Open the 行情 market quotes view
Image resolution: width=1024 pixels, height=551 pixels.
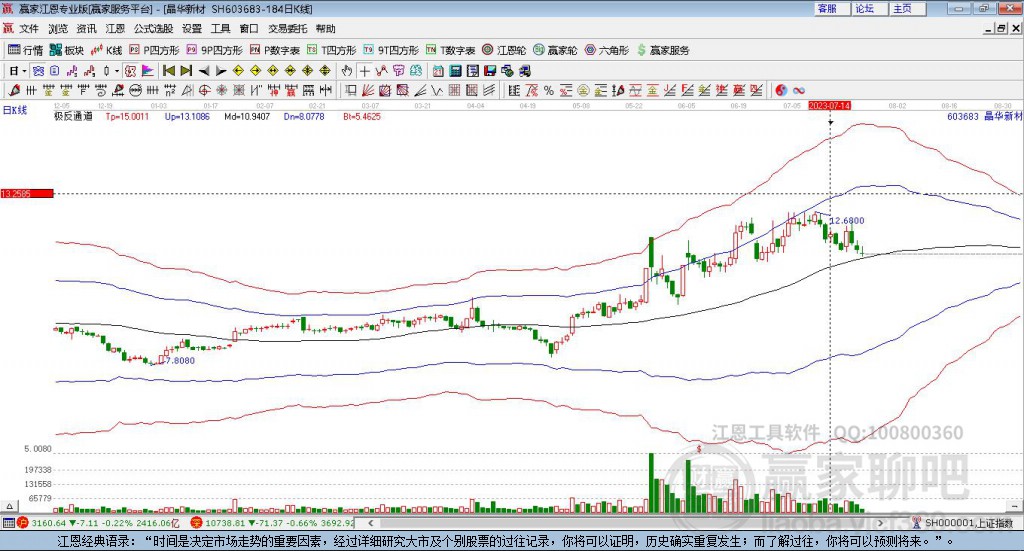pos(25,50)
